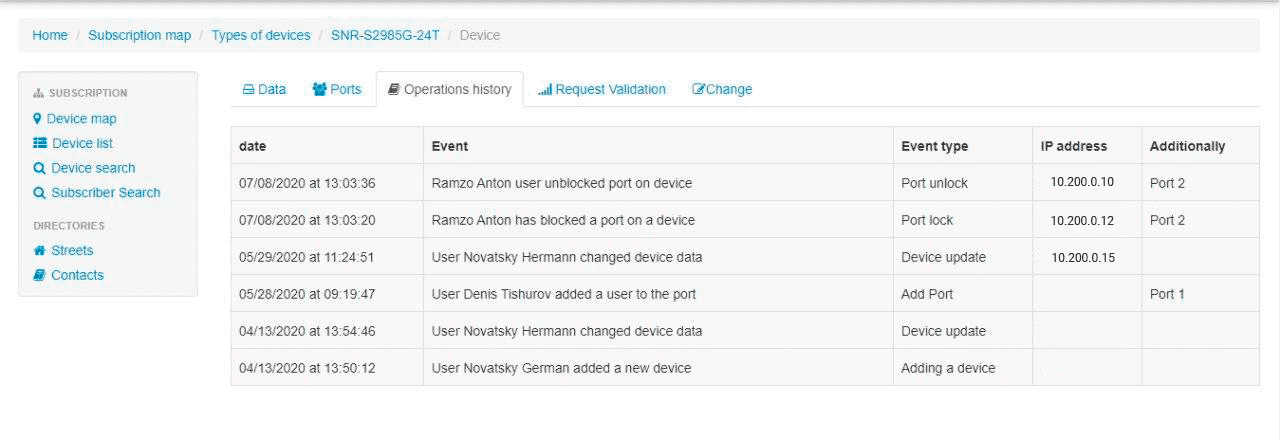Open the Subscriber Search sidebar link
1280x440 pixels.
(x=106, y=193)
